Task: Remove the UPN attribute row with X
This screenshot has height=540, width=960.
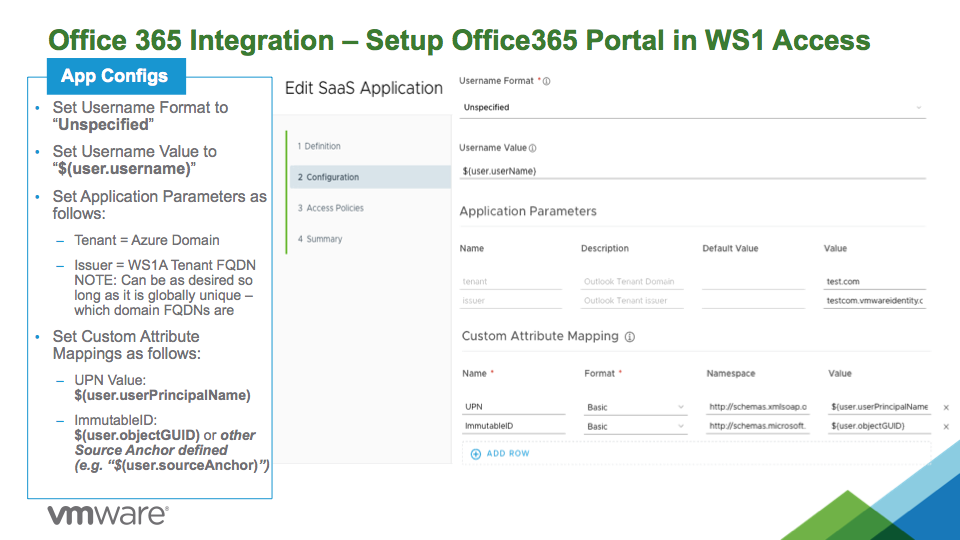Action: pos(946,407)
